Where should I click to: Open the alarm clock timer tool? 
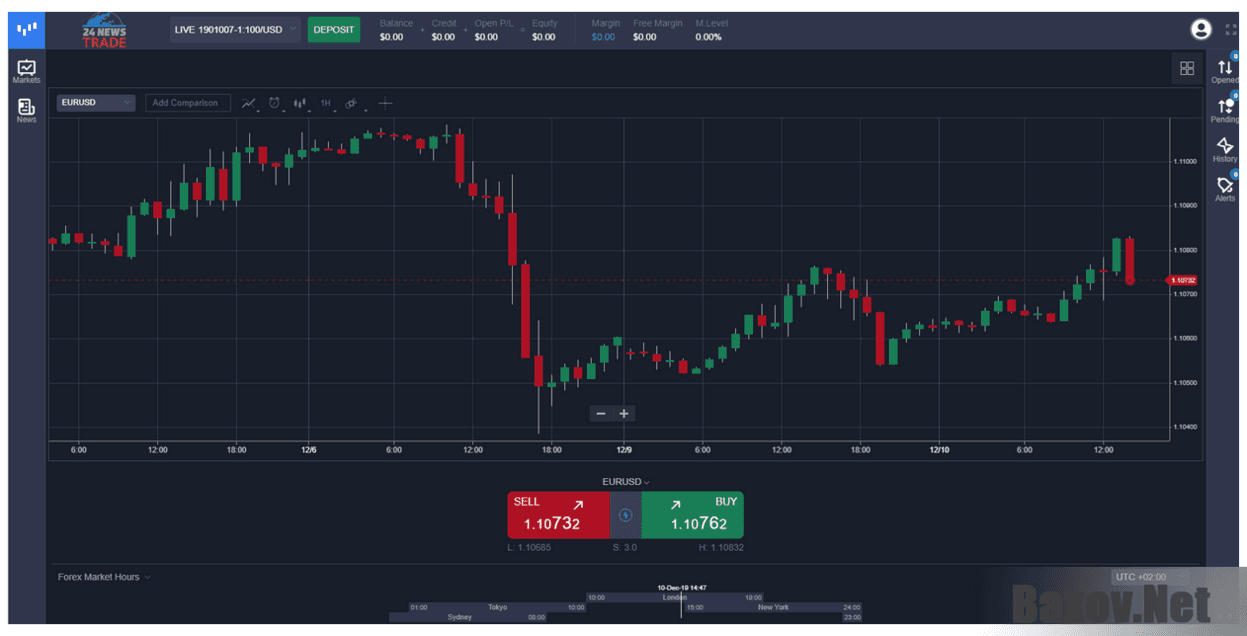coord(273,103)
